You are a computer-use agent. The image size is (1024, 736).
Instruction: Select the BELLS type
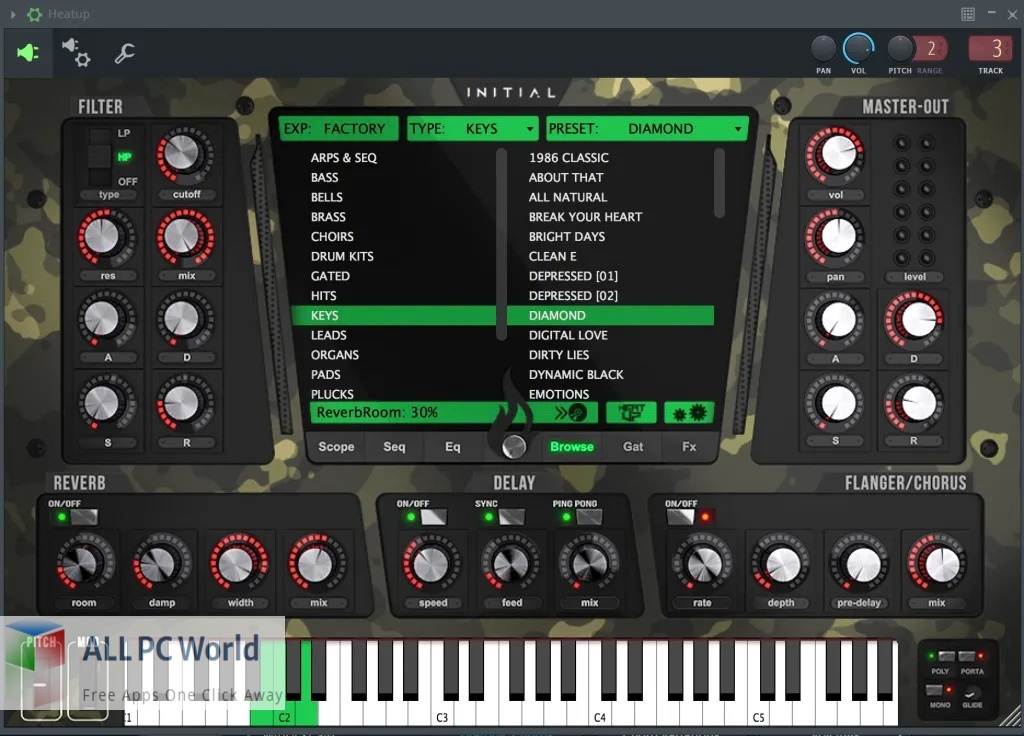coord(327,197)
